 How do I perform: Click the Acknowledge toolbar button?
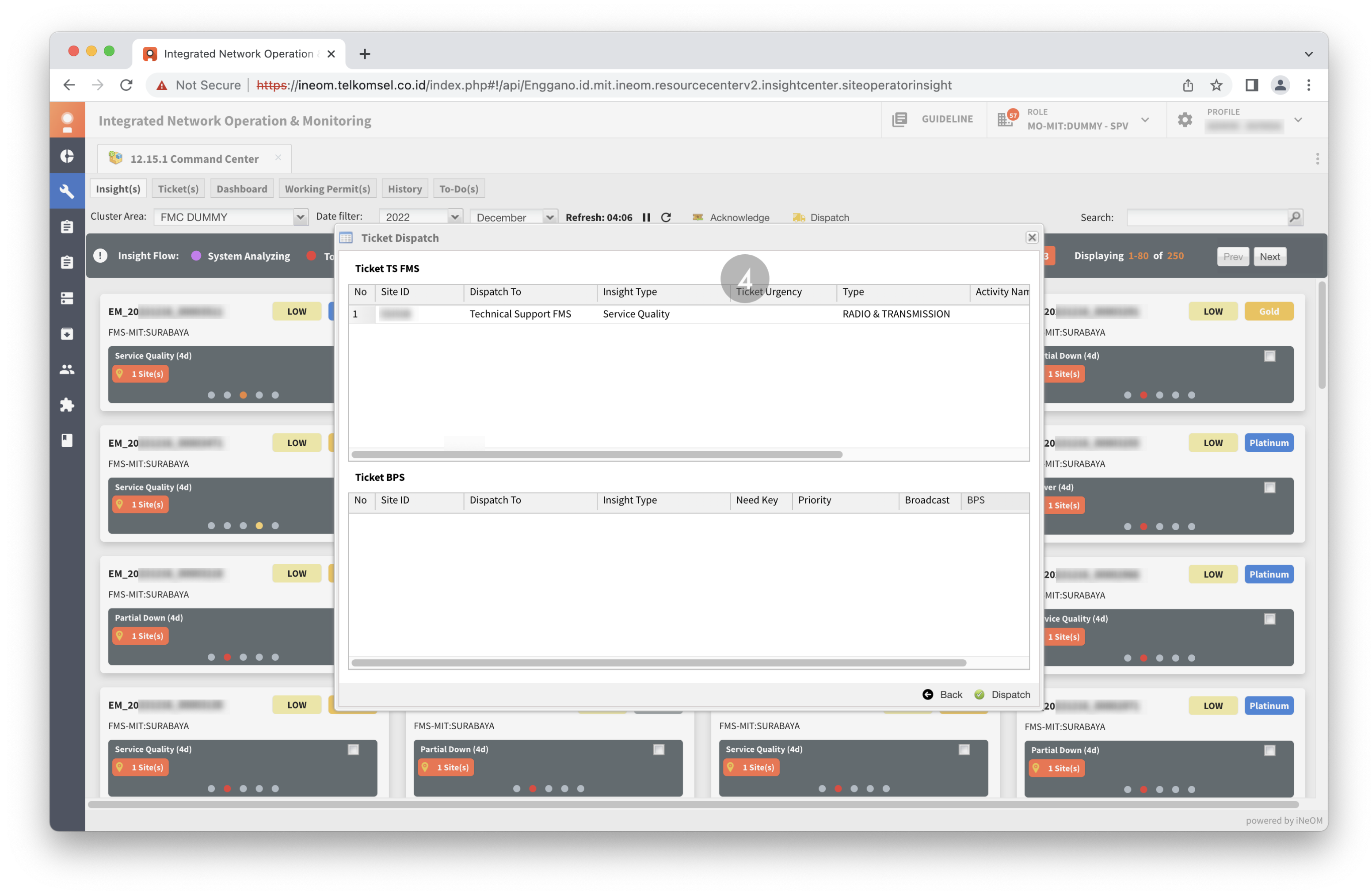tap(731, 218)
